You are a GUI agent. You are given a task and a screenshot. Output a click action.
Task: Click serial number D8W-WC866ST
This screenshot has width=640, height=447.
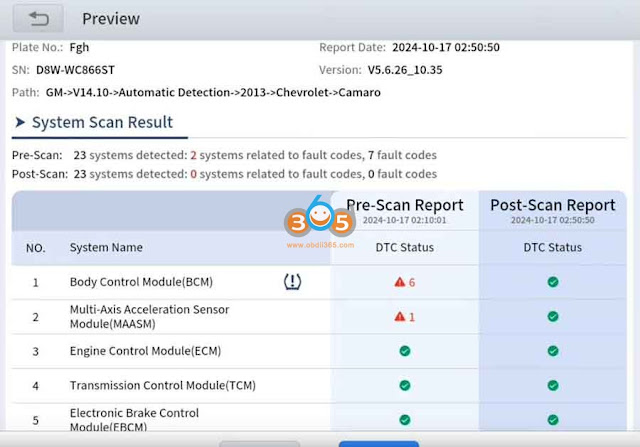[x=75, y=70]
